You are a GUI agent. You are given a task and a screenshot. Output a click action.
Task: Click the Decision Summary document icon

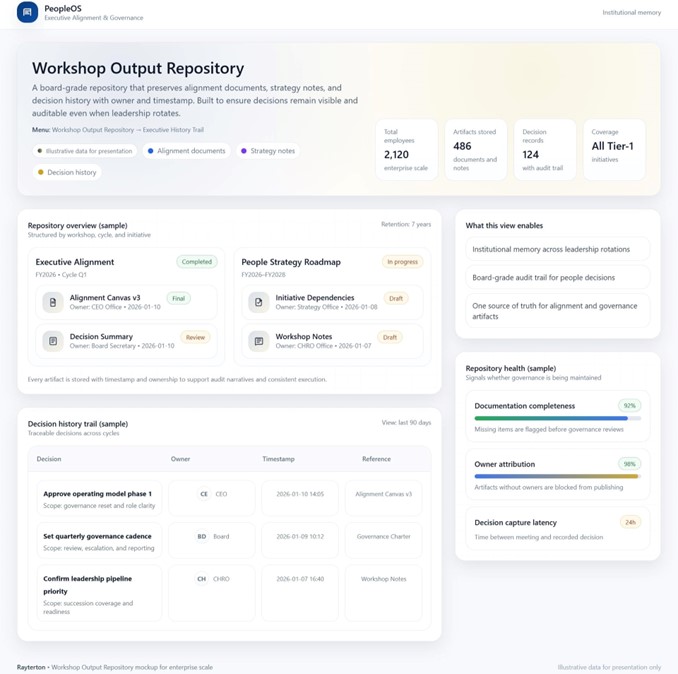52,342
